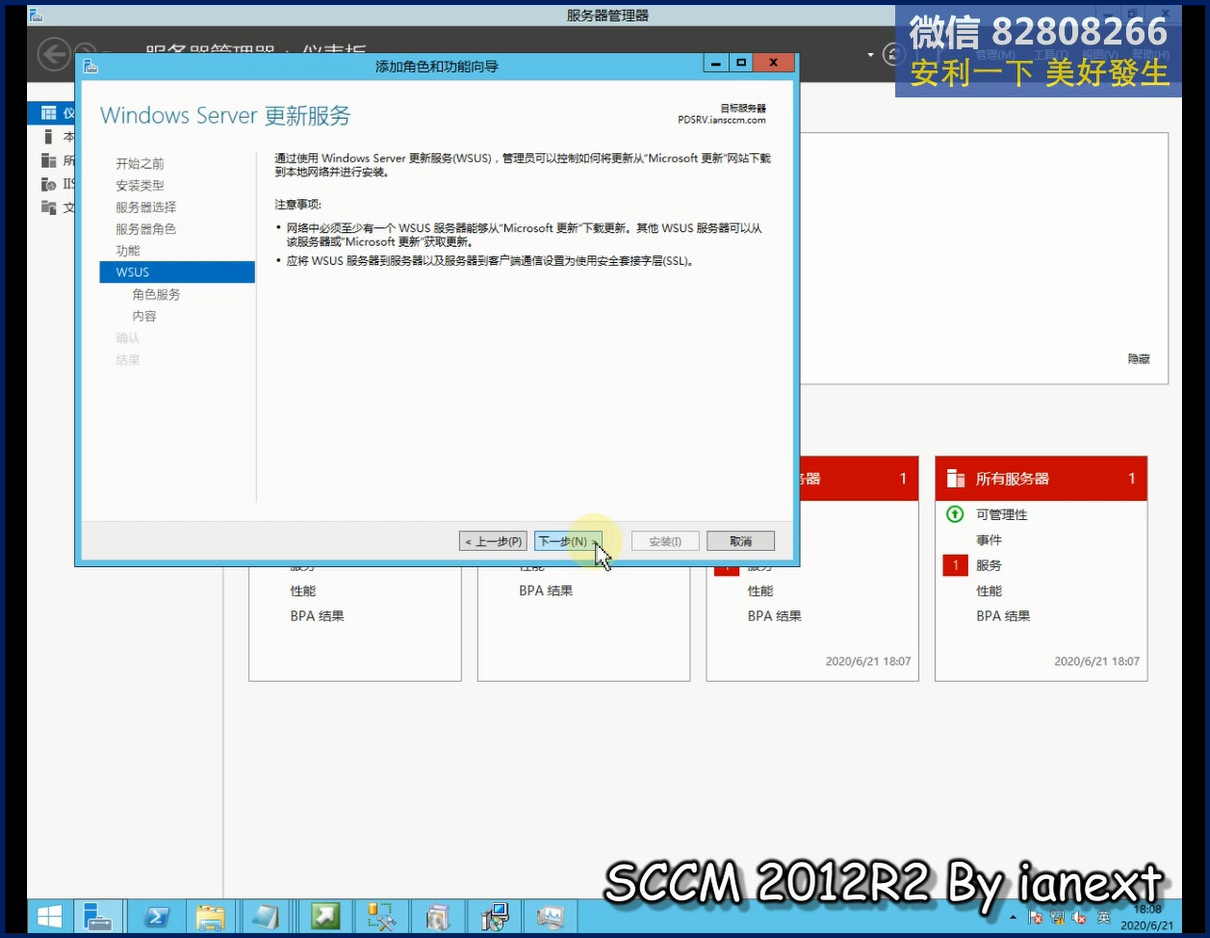The width and height of the screenshot is (1210, 938).
Task: Click the green 可管理性 status icon
Action: point(955,514)
